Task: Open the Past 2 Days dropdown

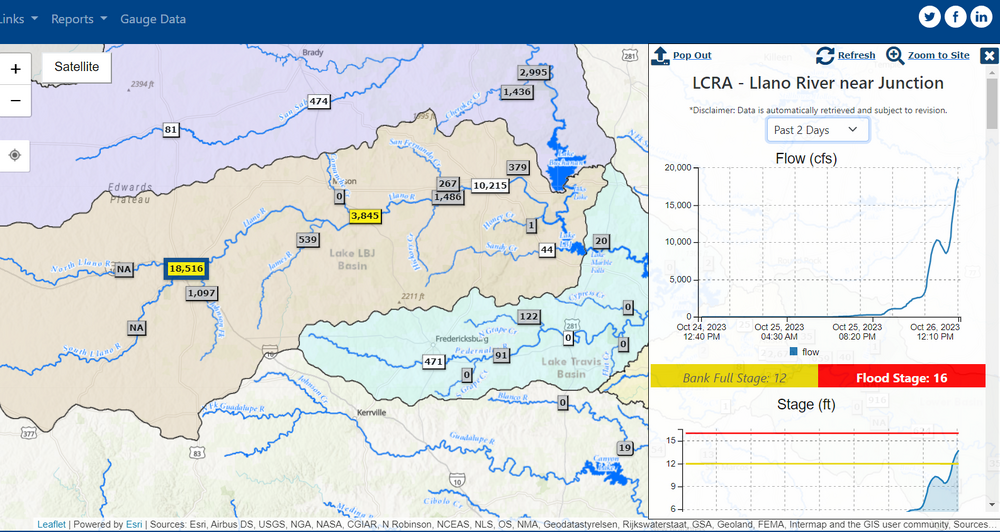Action: pos(817,130)
